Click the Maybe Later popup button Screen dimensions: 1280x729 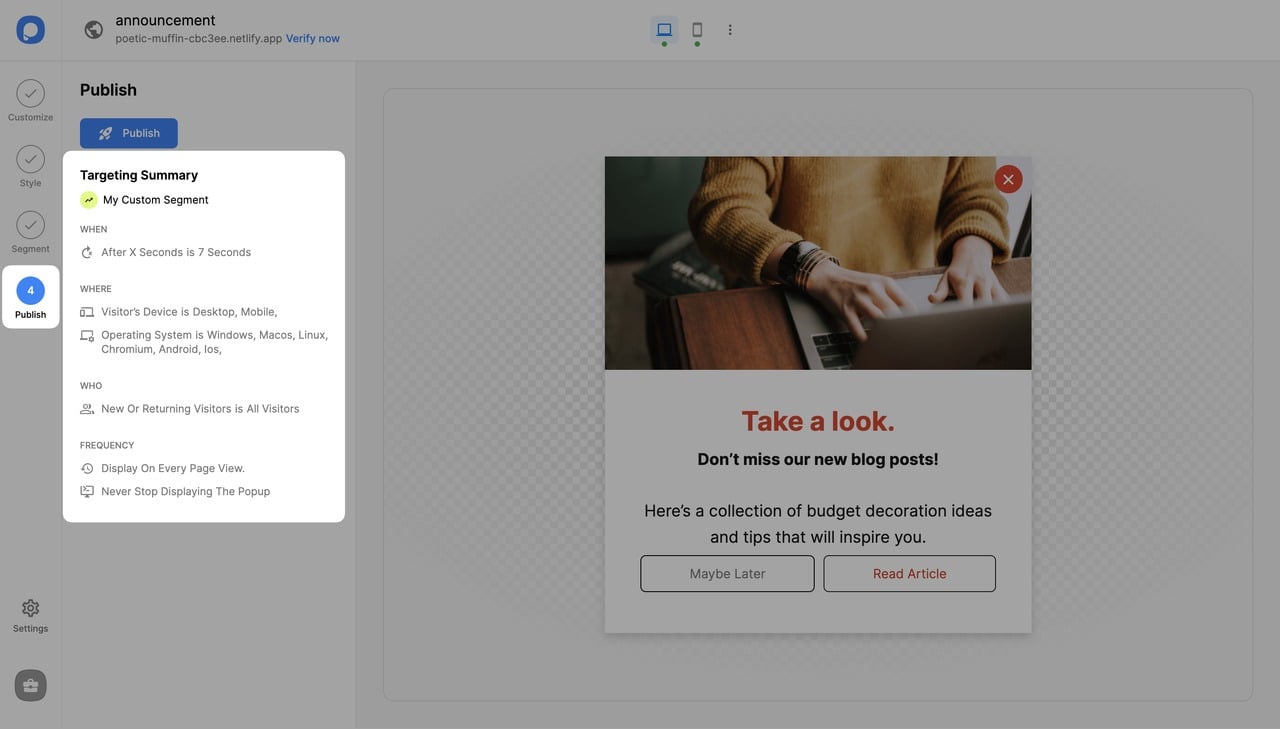(727, 574)
